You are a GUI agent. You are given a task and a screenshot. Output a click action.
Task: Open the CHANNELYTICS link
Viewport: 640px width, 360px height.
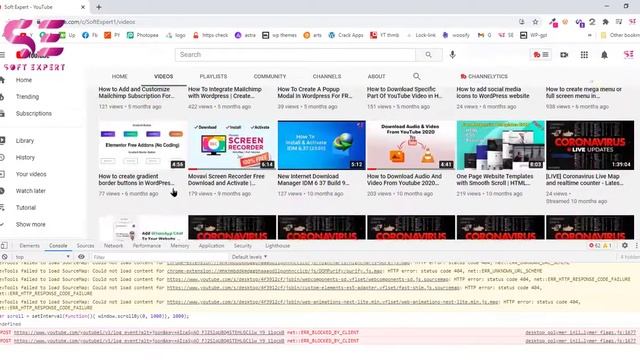484,76
